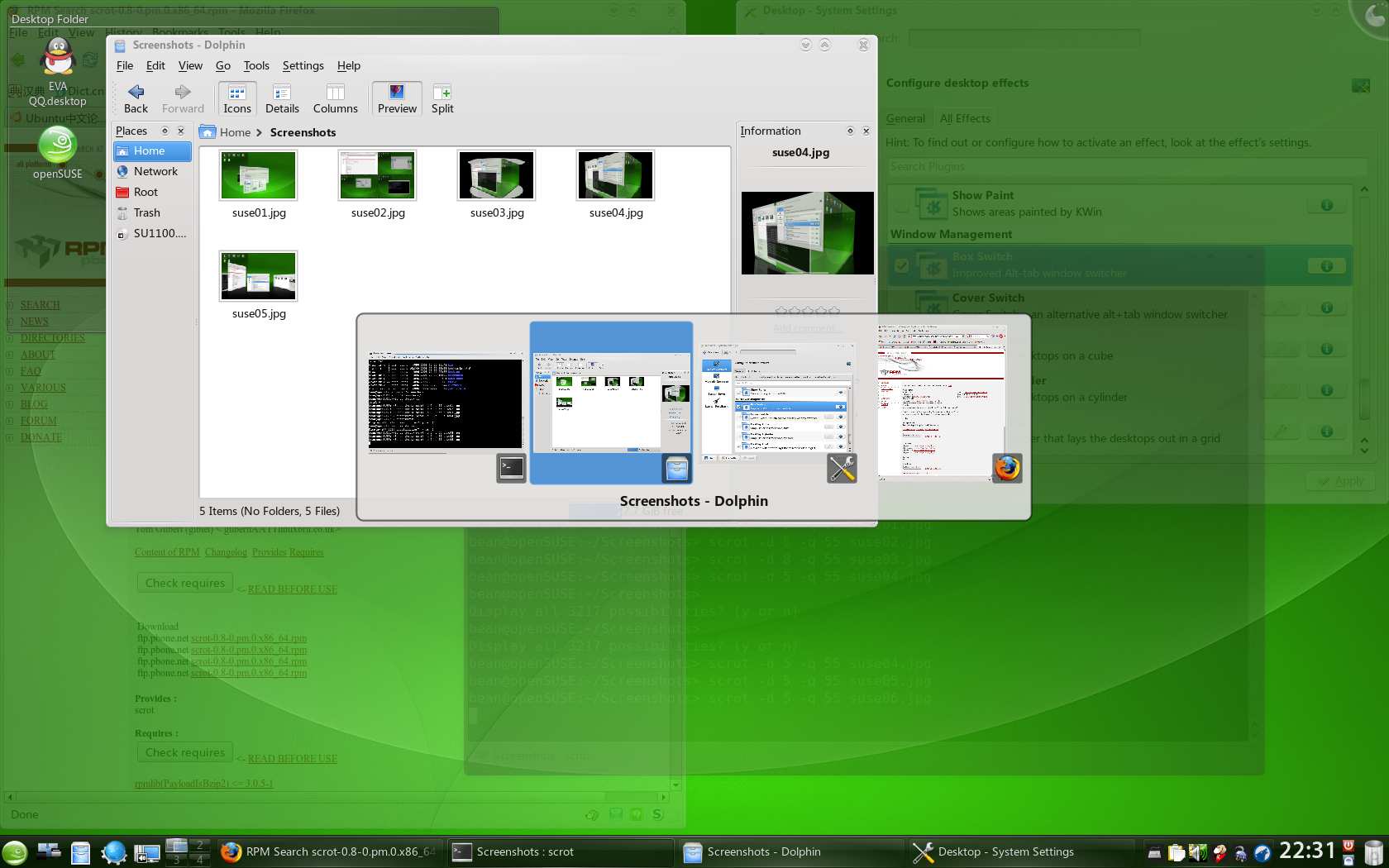Open the volume mixer tray icon

click(x=1196, y=852)
